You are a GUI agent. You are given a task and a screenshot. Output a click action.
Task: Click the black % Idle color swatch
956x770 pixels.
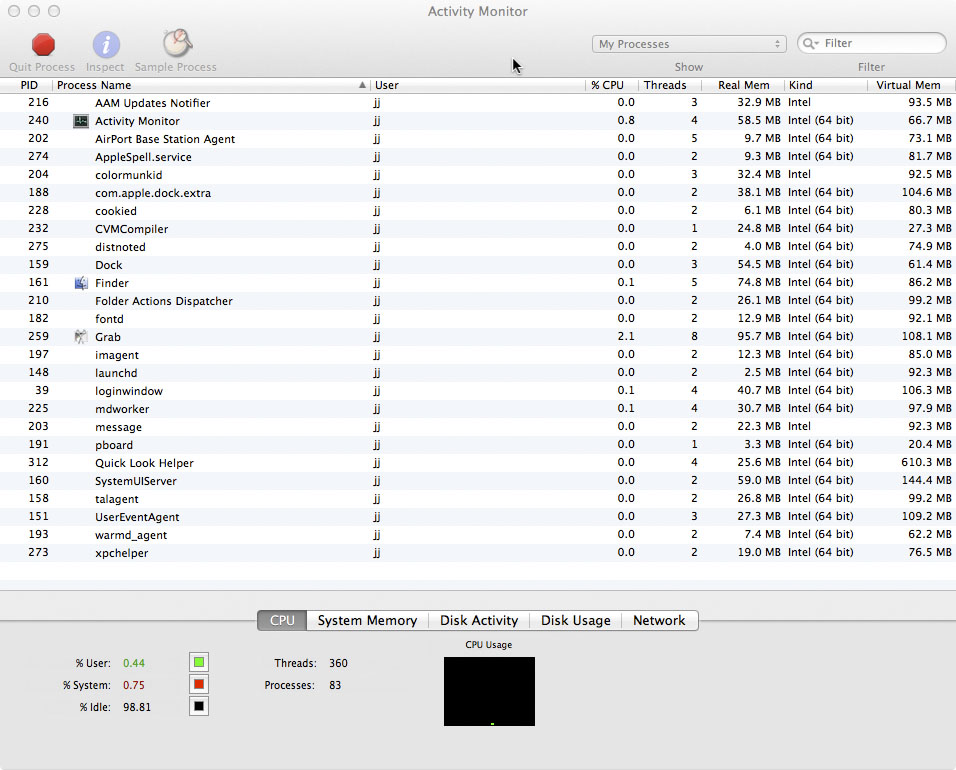(x=199, y=707)
